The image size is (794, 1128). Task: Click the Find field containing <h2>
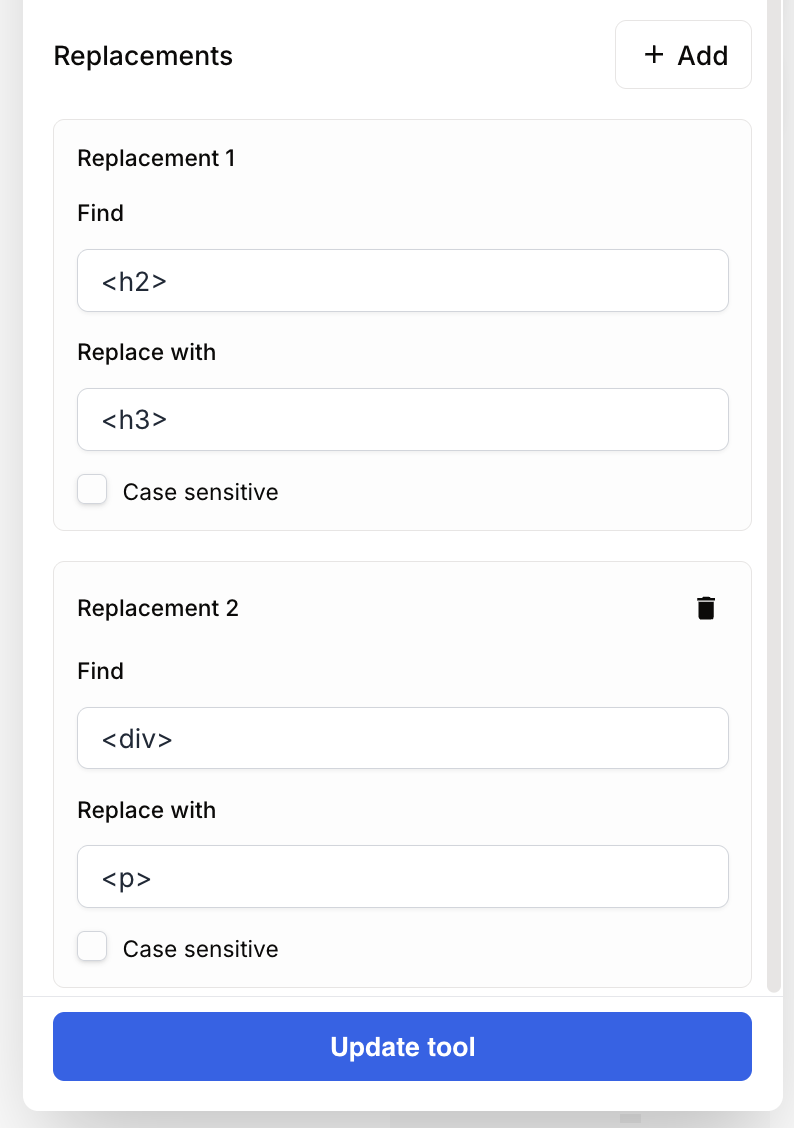click(402, 281)
